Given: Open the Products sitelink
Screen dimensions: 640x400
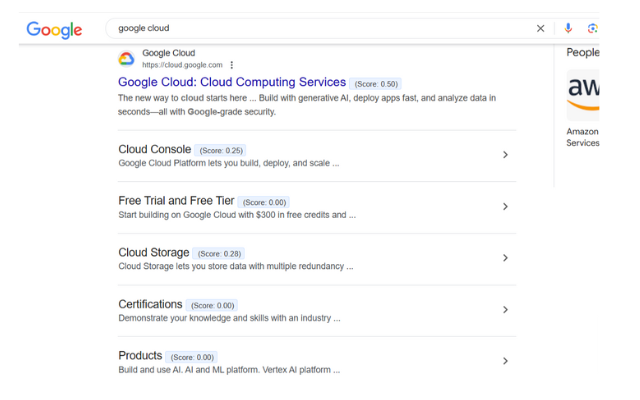Looking at the screenshot, I should tap(140, 356).
